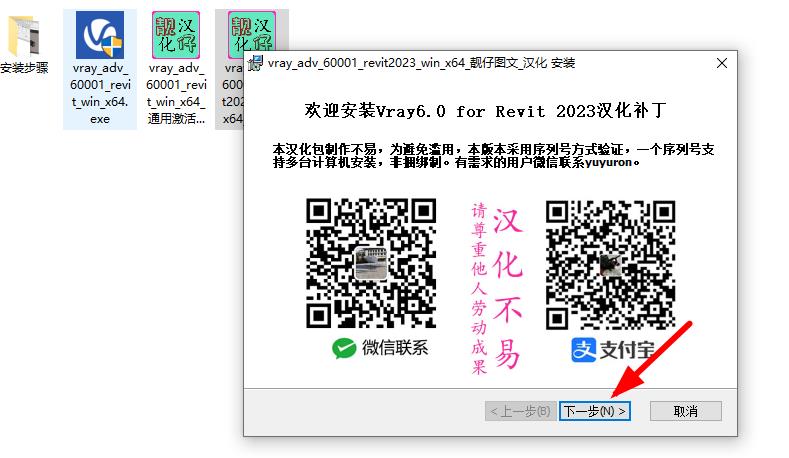Click the installer window title text
This screenshot has height=458, width=789.
pyautogui.click(x=421, y=63)
